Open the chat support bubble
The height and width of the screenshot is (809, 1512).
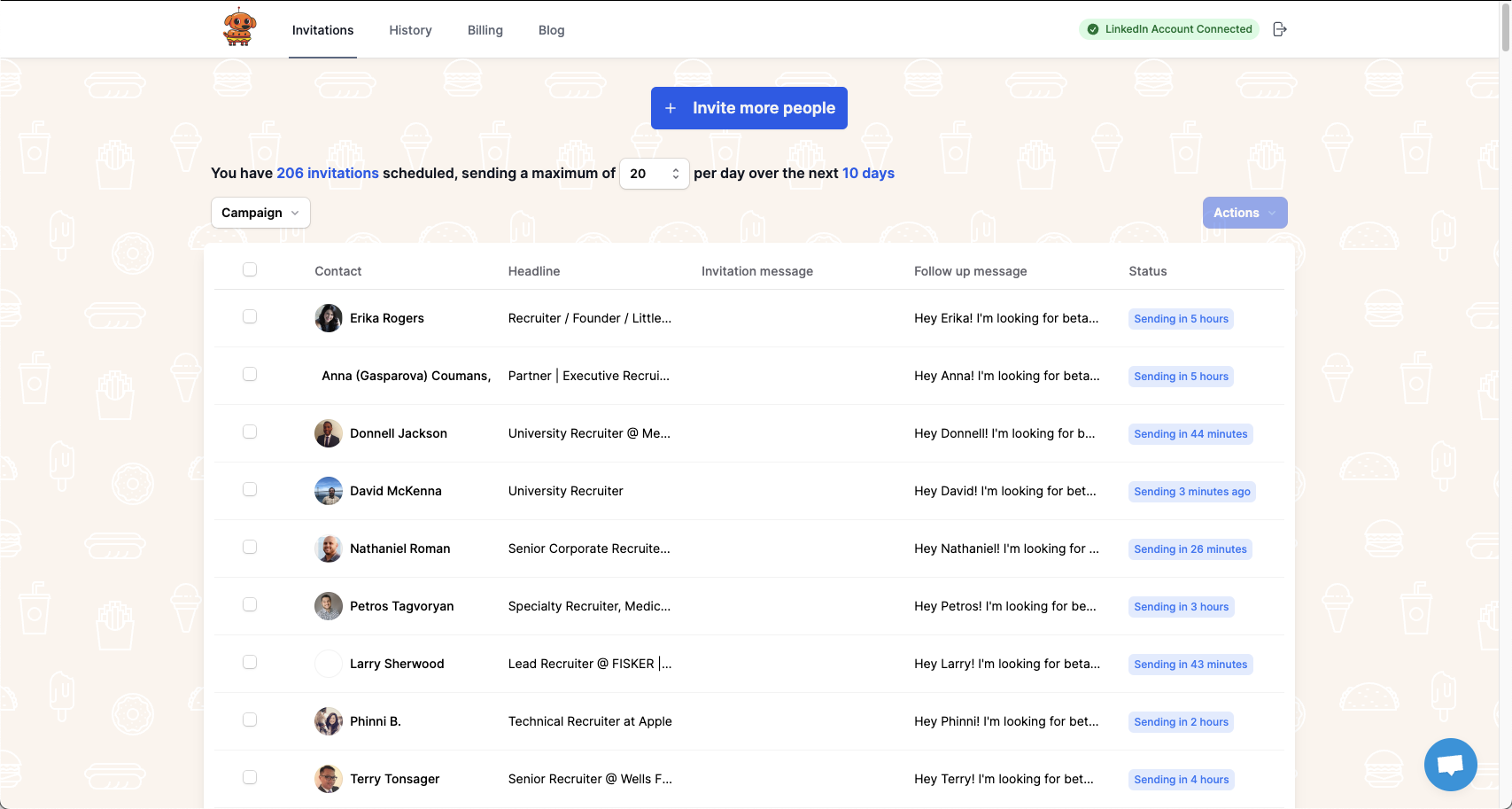pyautogui.click(x=1450, y=764)
